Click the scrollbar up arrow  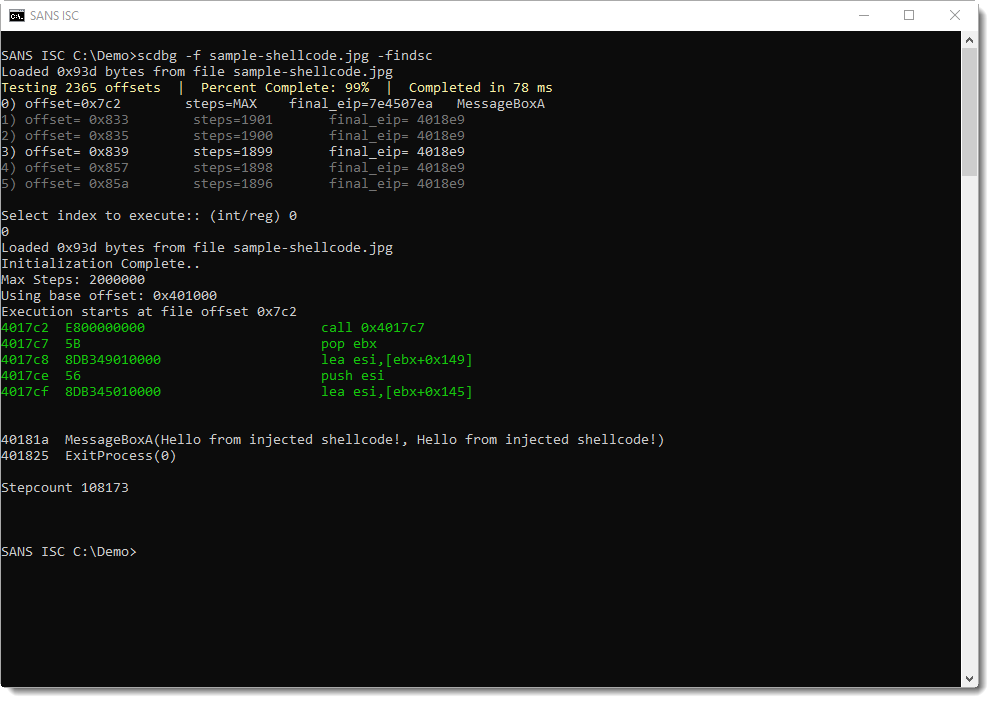click(969, 40)
